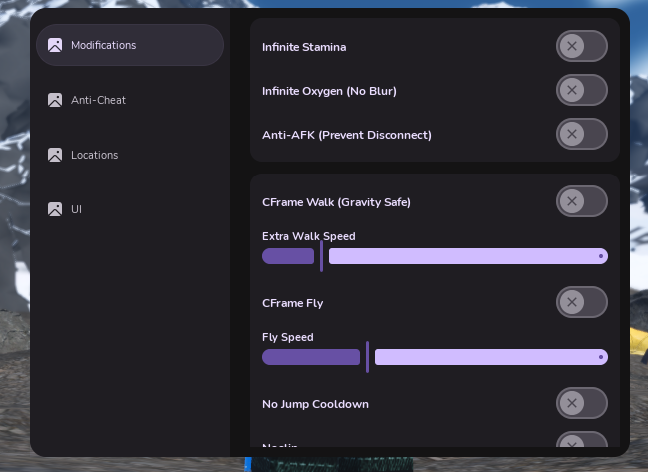
Task: Click the UI sidebar image icon
Action: click(x=55, y=209)
